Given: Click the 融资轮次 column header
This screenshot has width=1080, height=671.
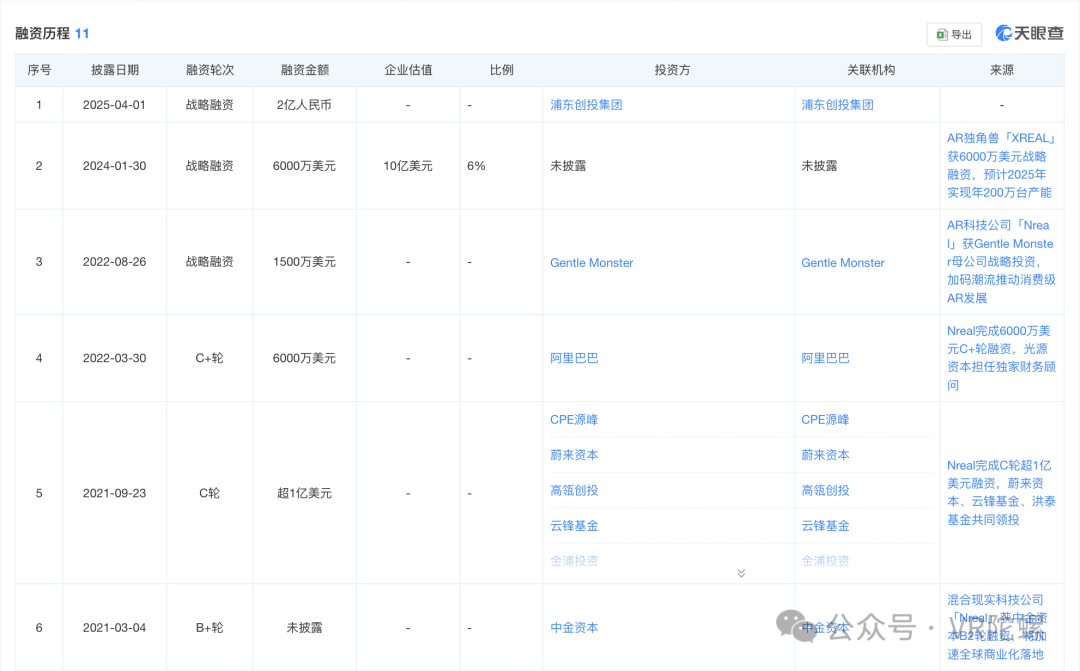Looking at the screenshot, I should 210,70.
